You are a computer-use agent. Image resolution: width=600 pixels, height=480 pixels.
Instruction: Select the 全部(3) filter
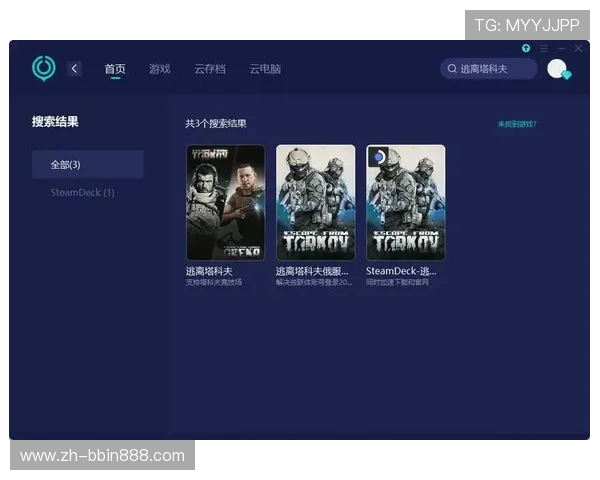pos(87,164)
